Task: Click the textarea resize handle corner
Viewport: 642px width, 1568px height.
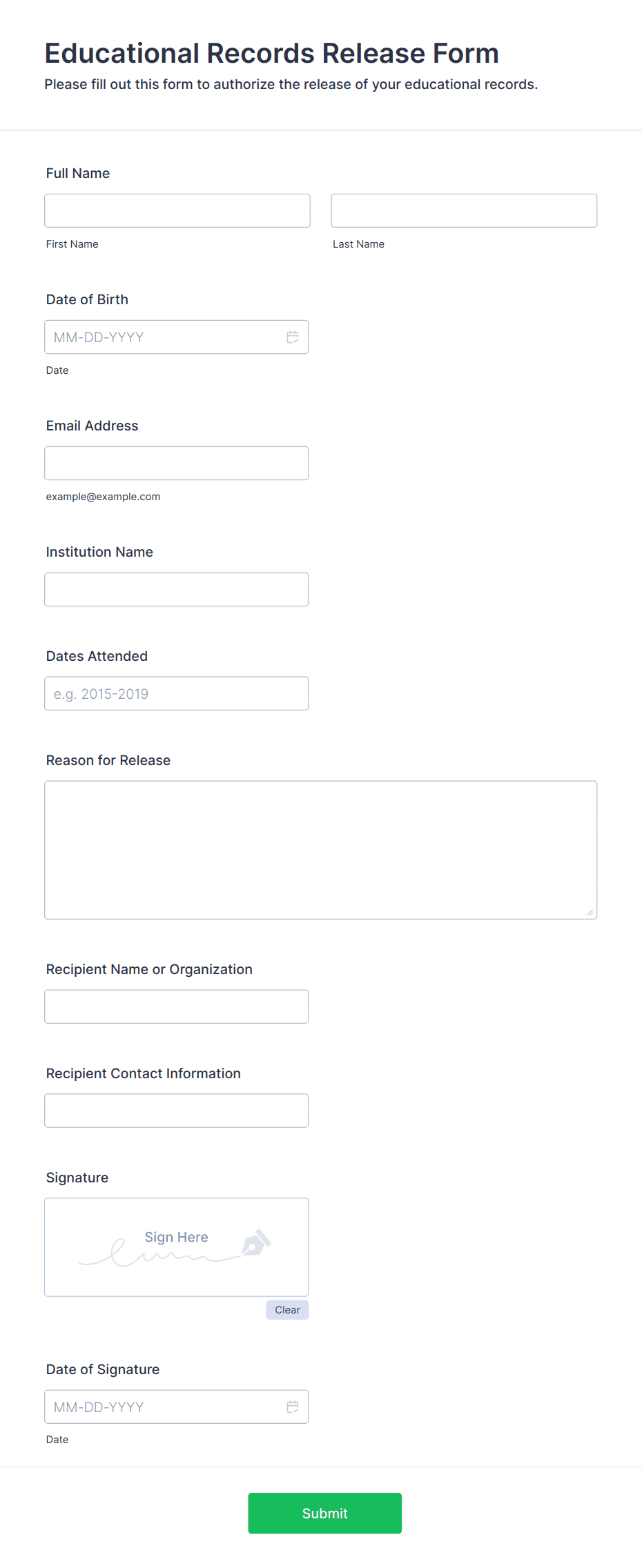Action: coord(590,912)
